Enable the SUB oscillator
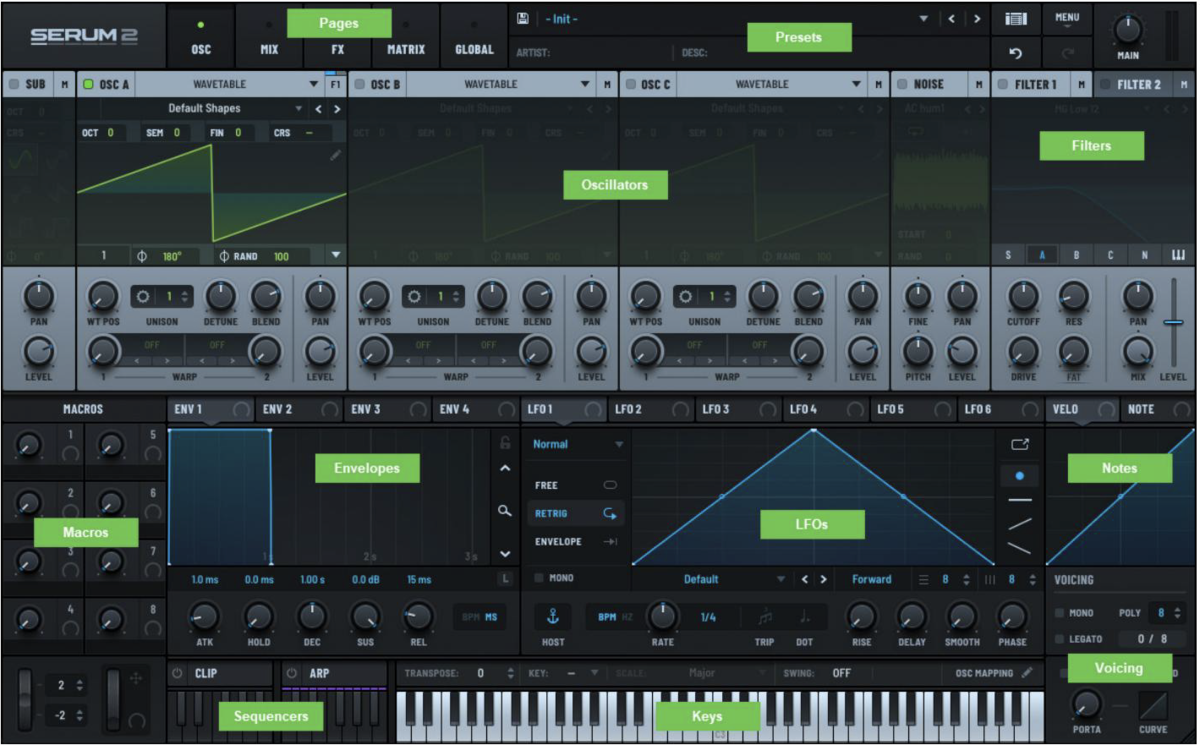Viewport: 1200px width, 745px height. [x=14, y=84]
